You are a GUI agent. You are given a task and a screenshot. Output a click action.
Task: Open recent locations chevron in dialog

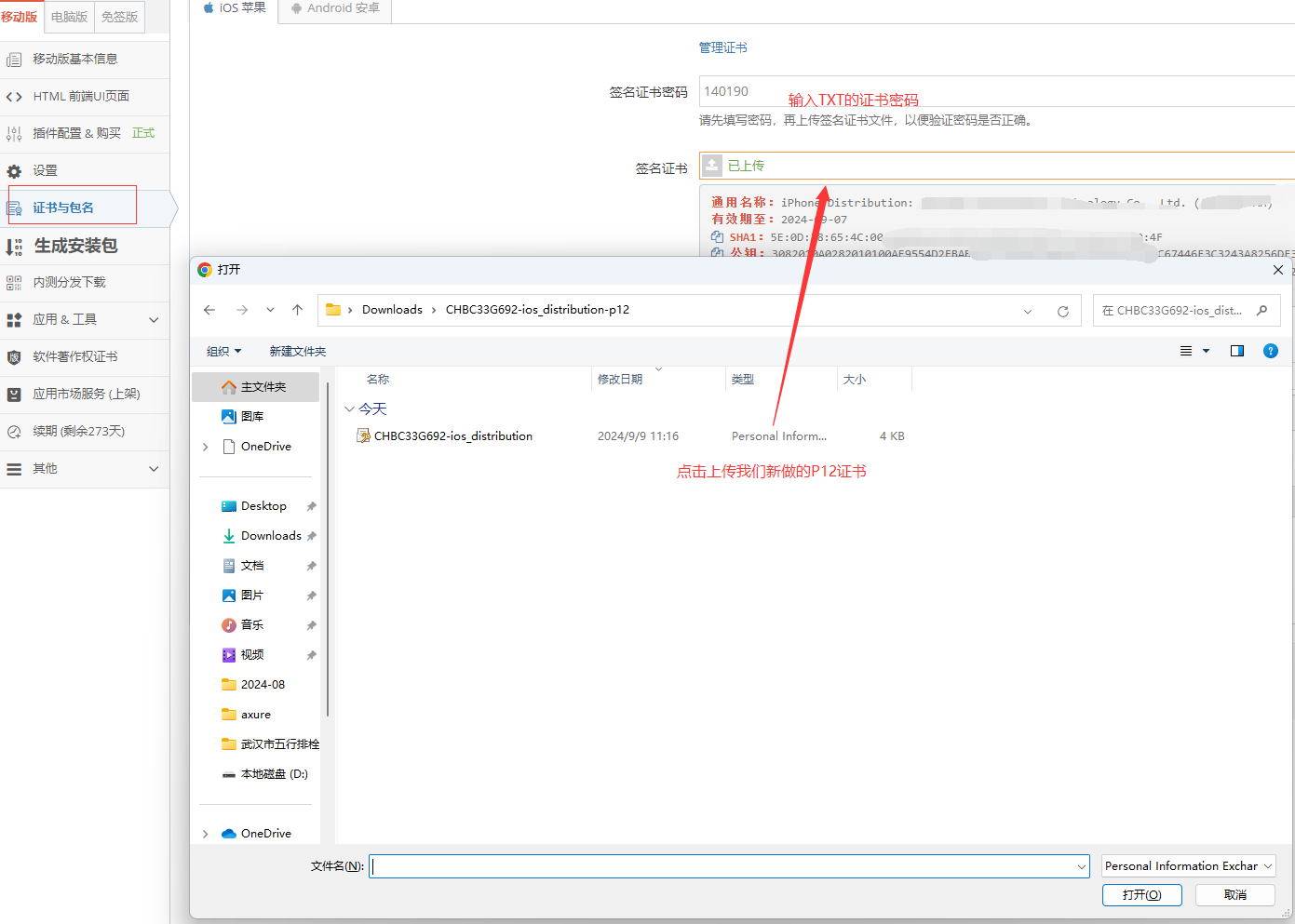click(270, 310)
